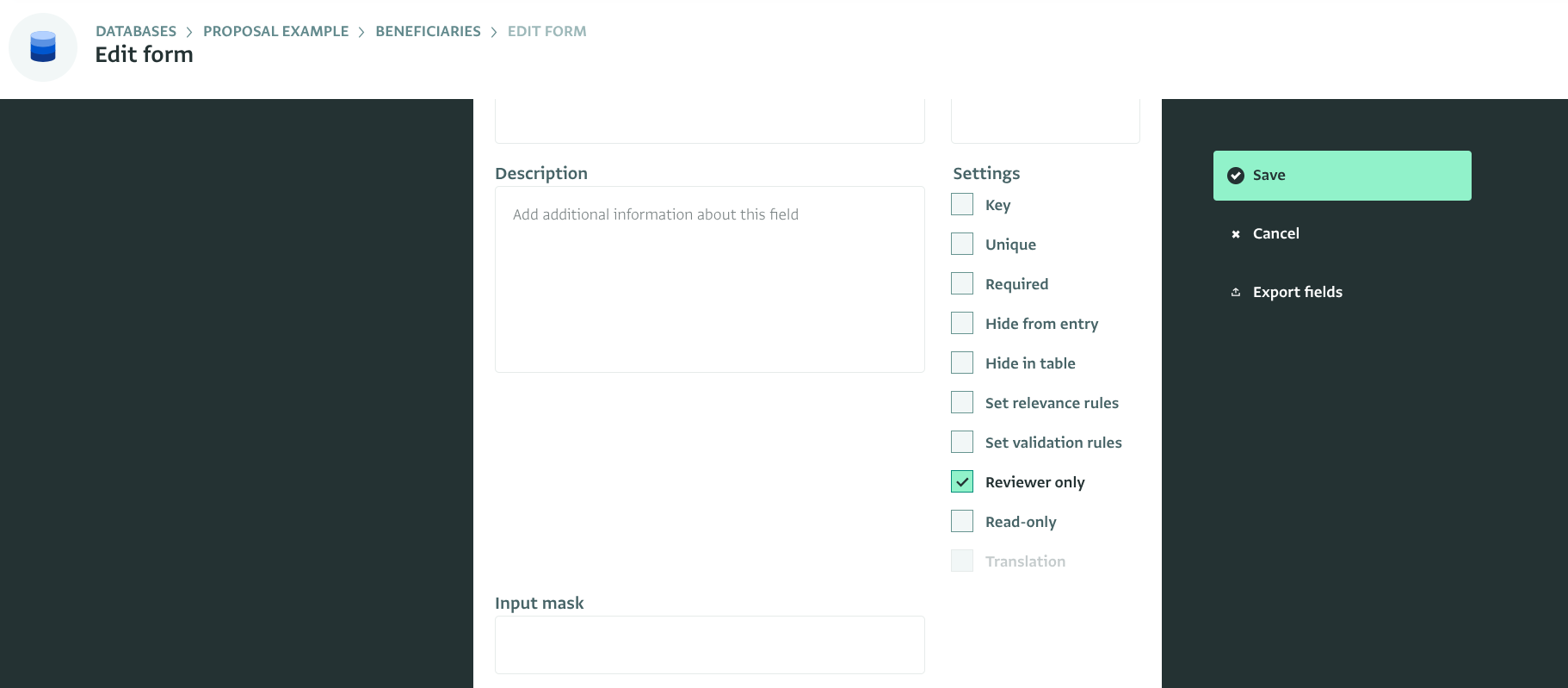The height and width of the screenshot is (688, 1568).
Task: Click the Export fields button
Action: (x=1342, y=292)
